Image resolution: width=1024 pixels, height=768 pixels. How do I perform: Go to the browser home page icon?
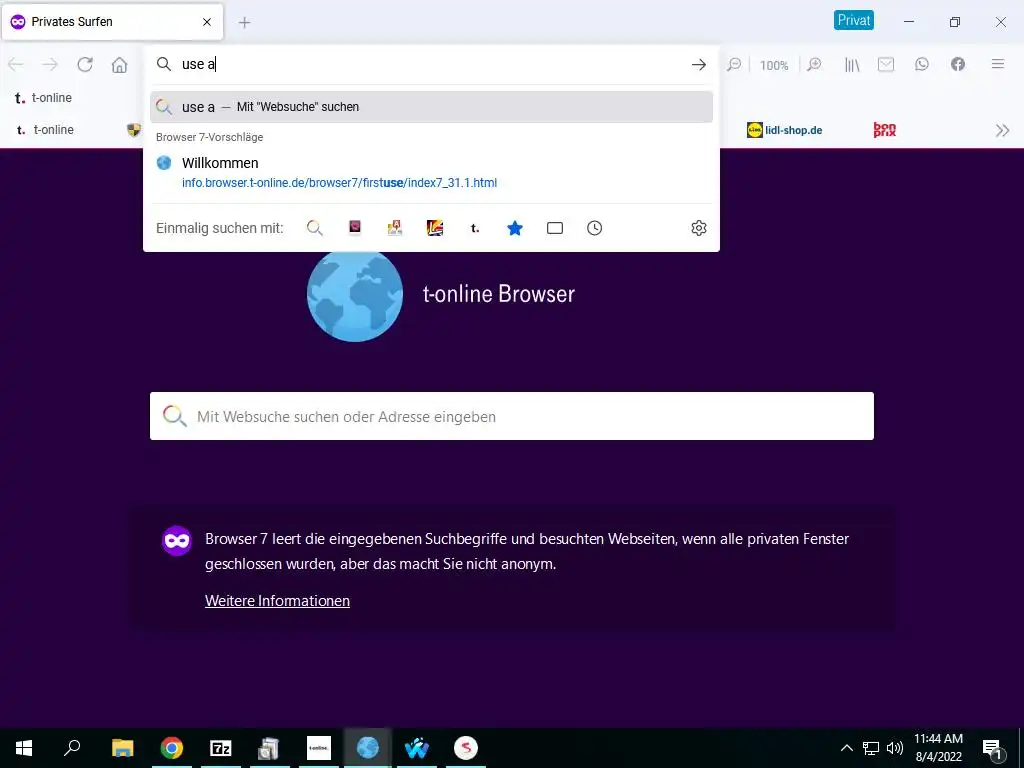pos(120,64)
